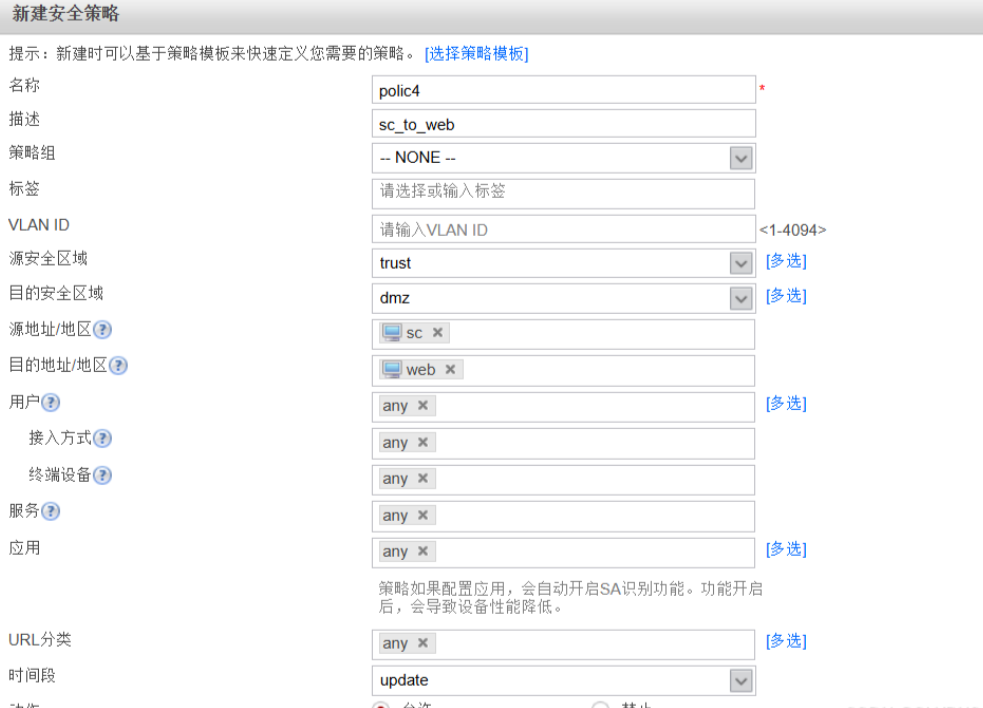Focus the 描述 field containing sc_to_web
This screenshot has height=708, width=983.
[564, 124]
